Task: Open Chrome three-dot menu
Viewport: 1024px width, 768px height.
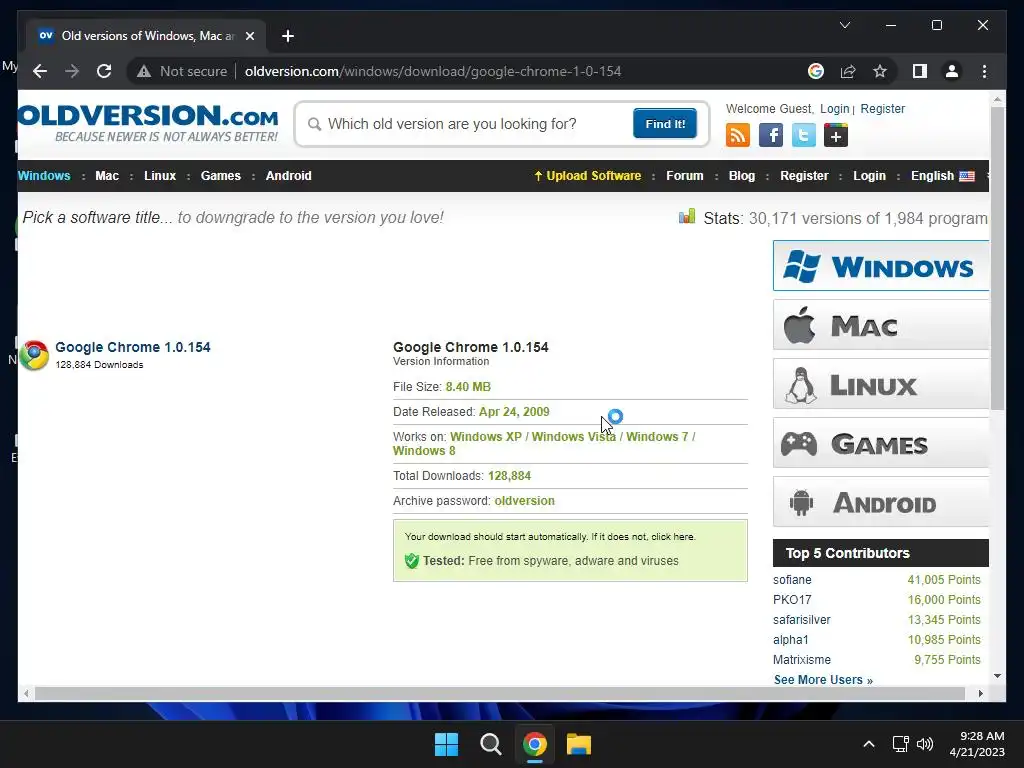Action: coord(984,71)
